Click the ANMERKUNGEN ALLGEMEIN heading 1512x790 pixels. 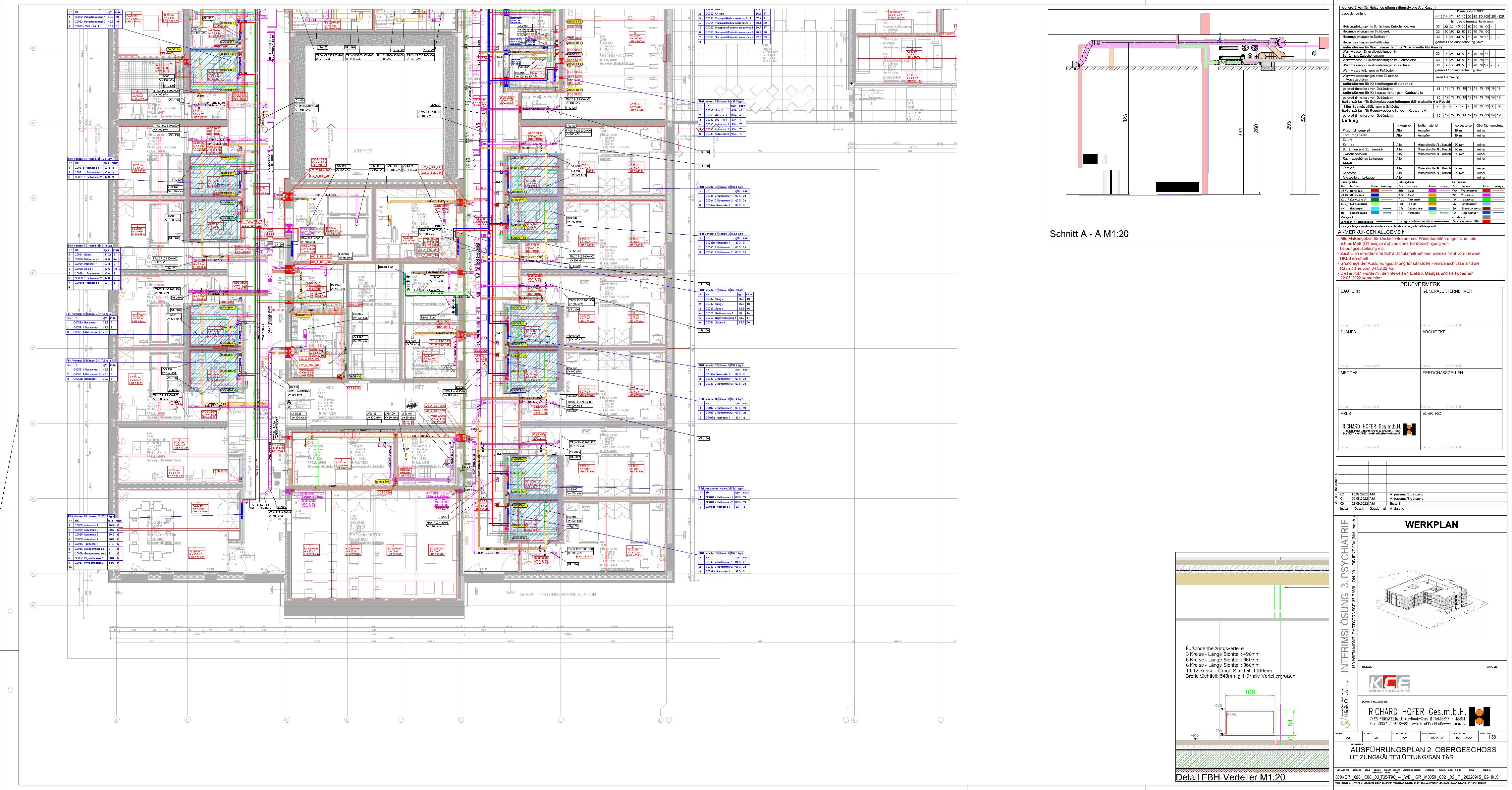coord(1372,232)
